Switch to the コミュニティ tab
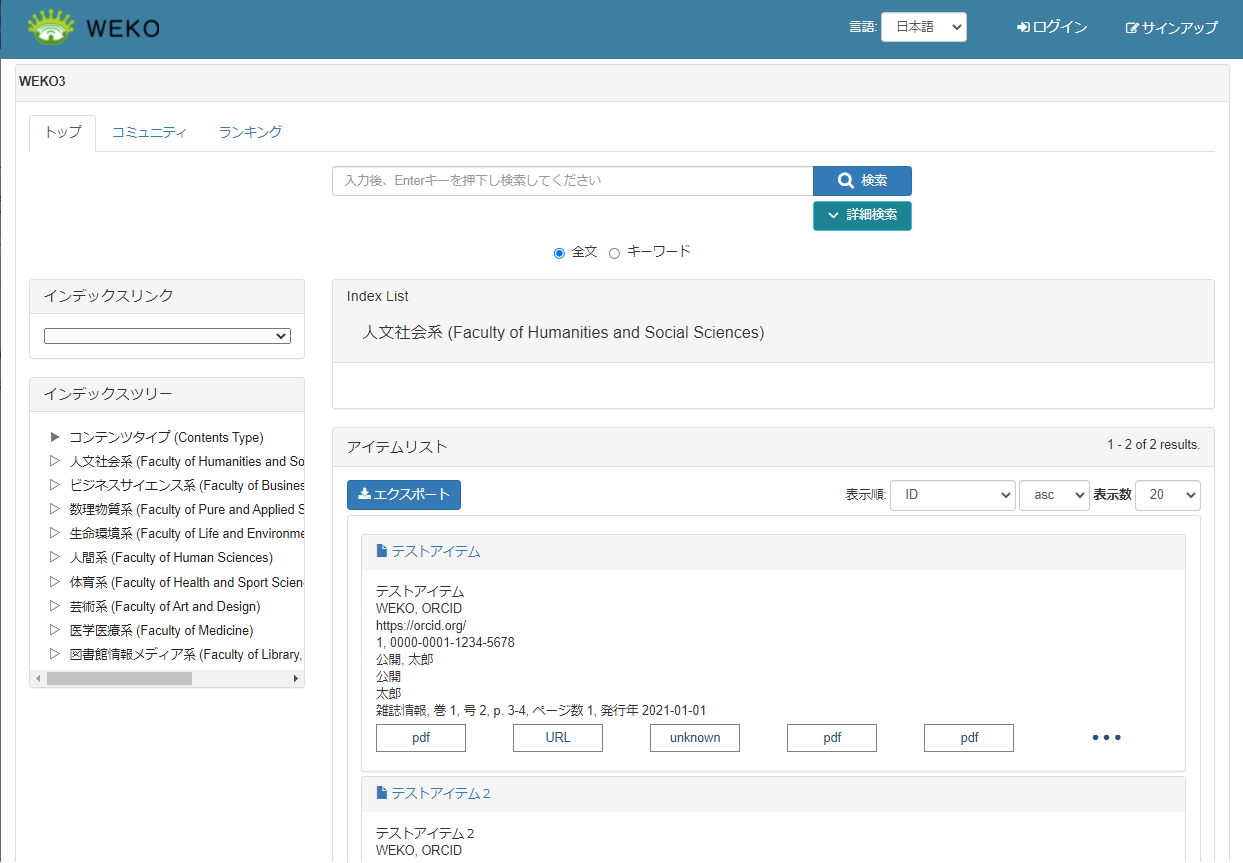This screenshot has height=863, width=1243. (x=149, y=132)
